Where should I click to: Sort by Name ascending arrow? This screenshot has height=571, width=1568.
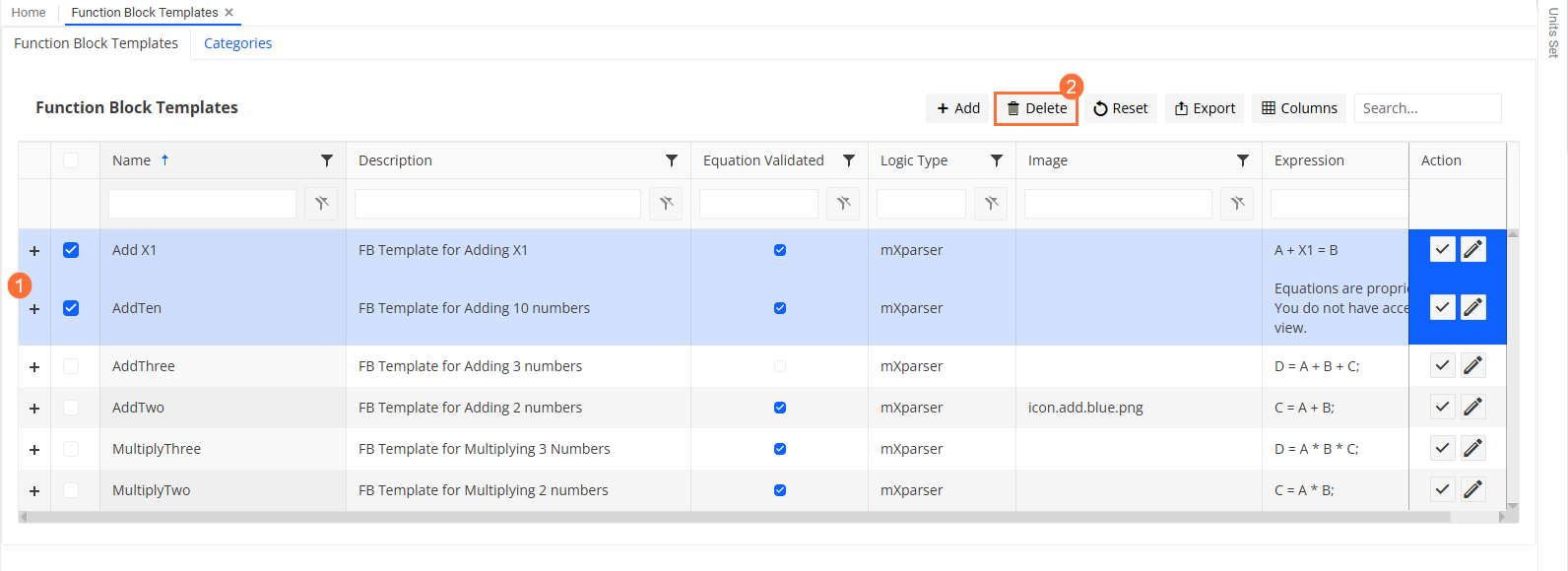pos(164,159)
